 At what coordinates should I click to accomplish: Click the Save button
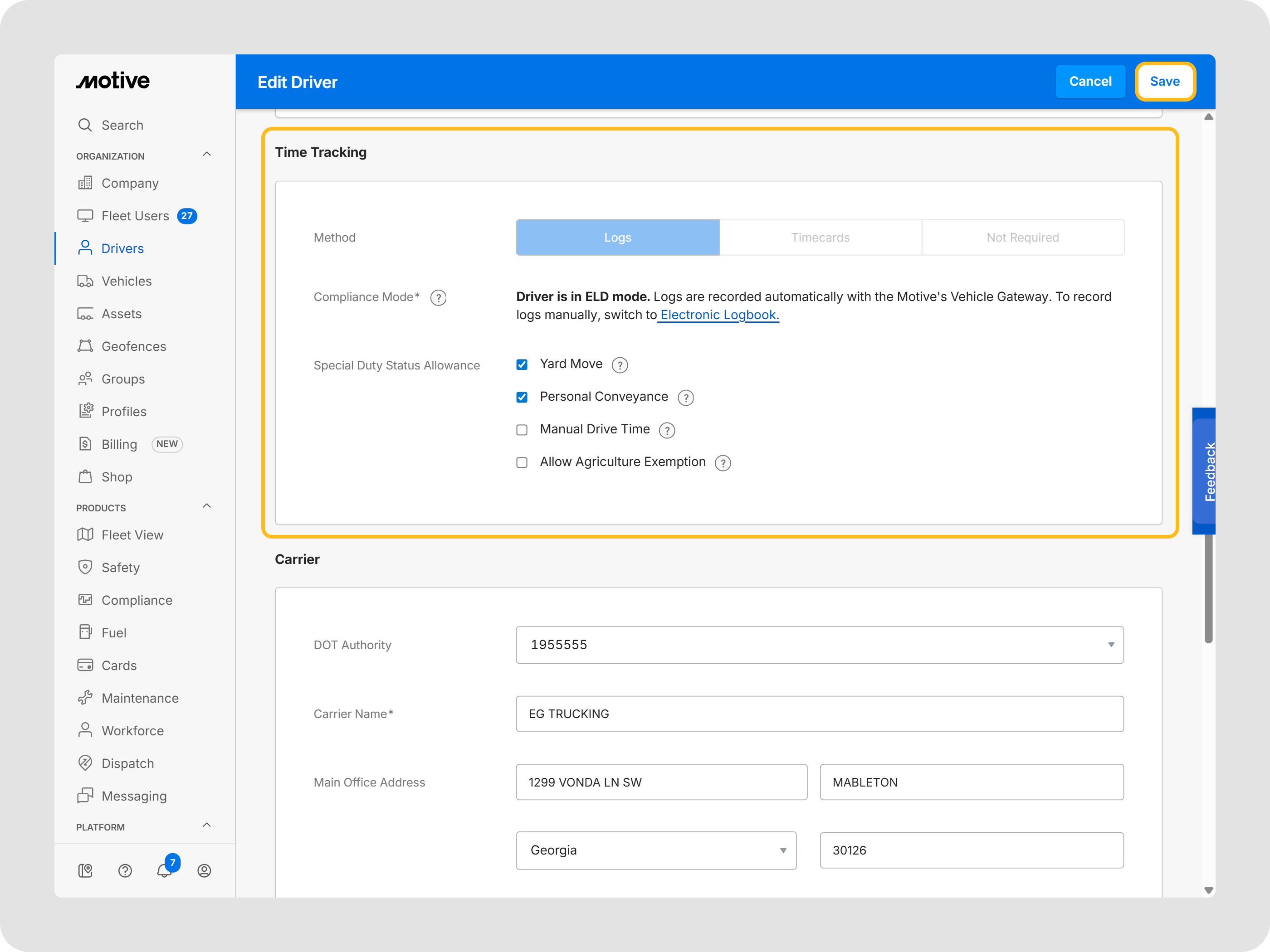click(1164, 82)
